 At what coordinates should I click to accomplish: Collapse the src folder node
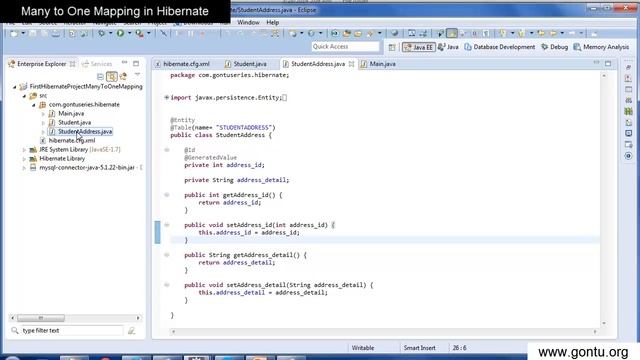point(24,96)
